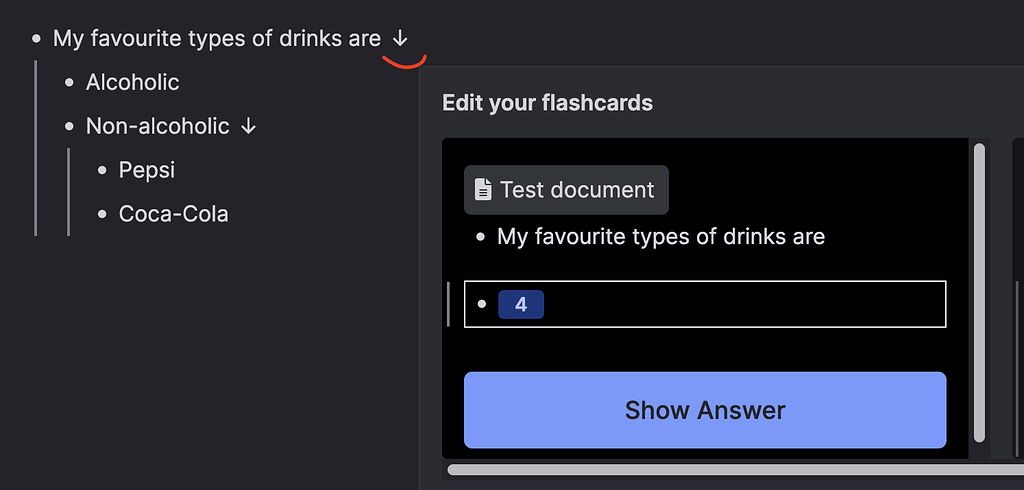Select the Alcoholic list item text
The image size is (1024, 490).
(x=132, y=83)
